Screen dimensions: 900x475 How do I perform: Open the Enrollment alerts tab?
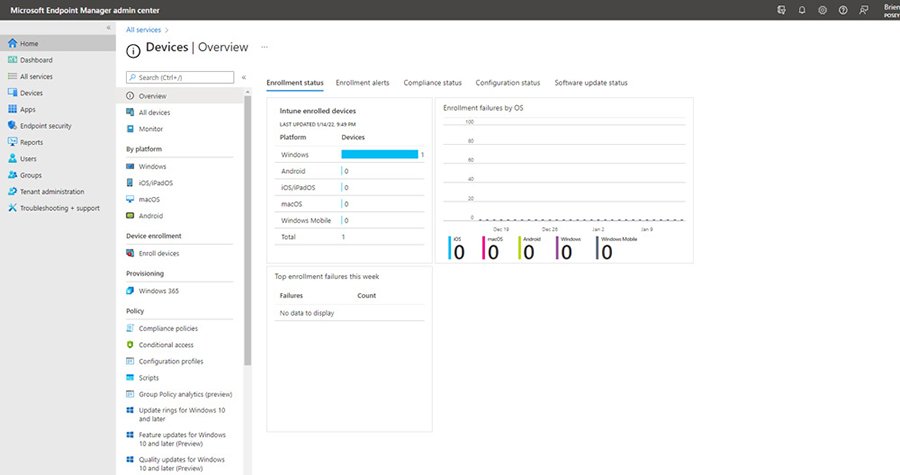pos(363,82)
